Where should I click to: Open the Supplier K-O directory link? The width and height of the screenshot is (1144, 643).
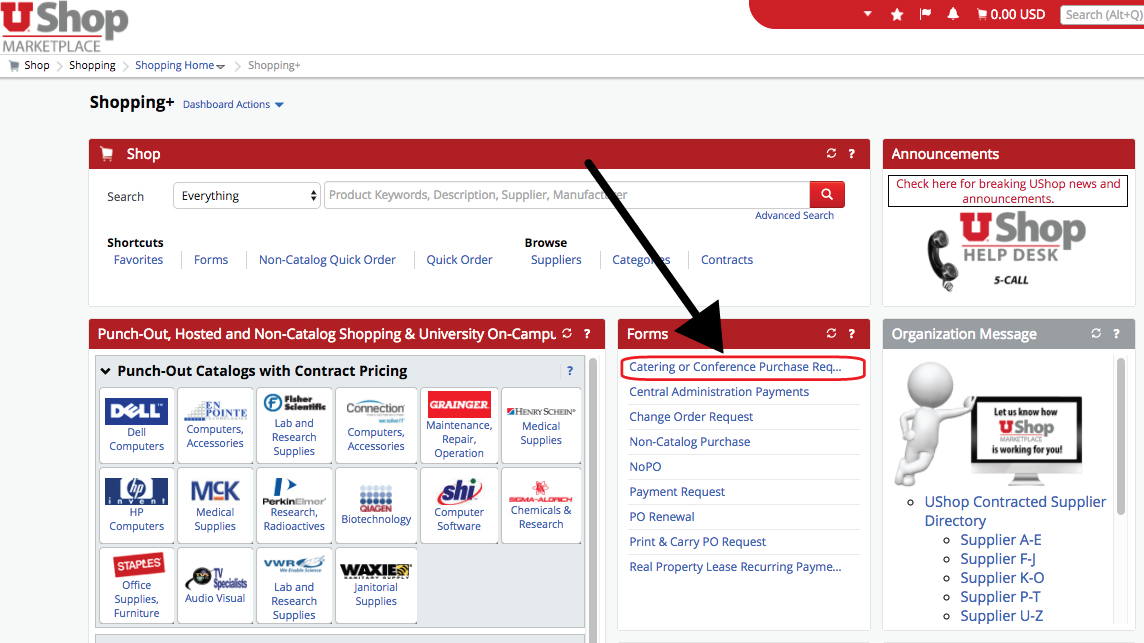[x=1002, y=578]
